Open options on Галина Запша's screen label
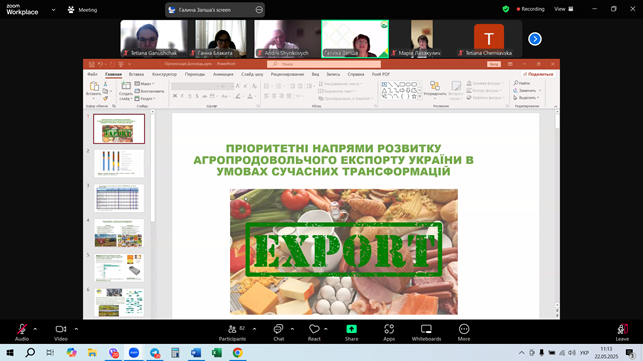The width and height of the screenshot is (643, 361). (259, 10)
